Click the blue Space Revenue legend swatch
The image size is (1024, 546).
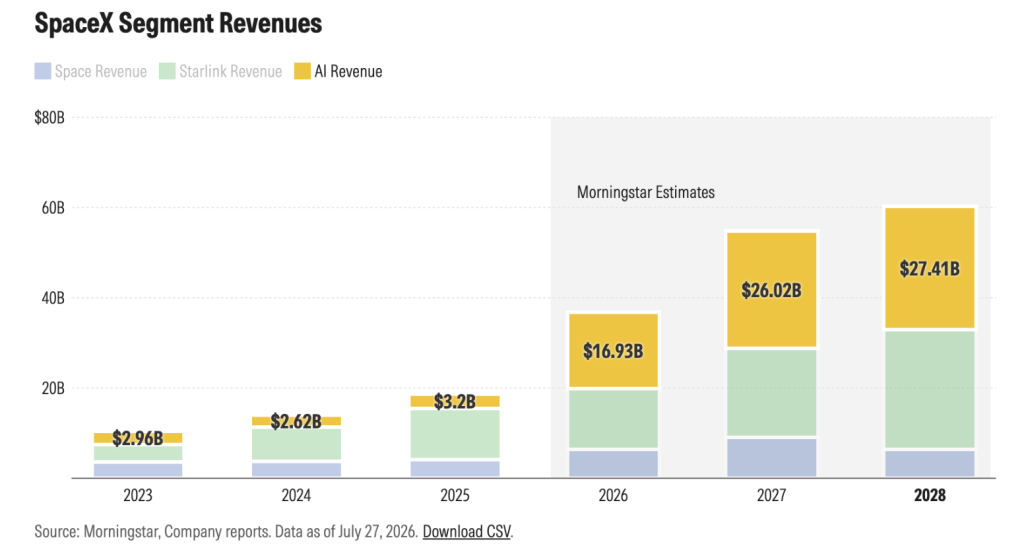(42, 71)
